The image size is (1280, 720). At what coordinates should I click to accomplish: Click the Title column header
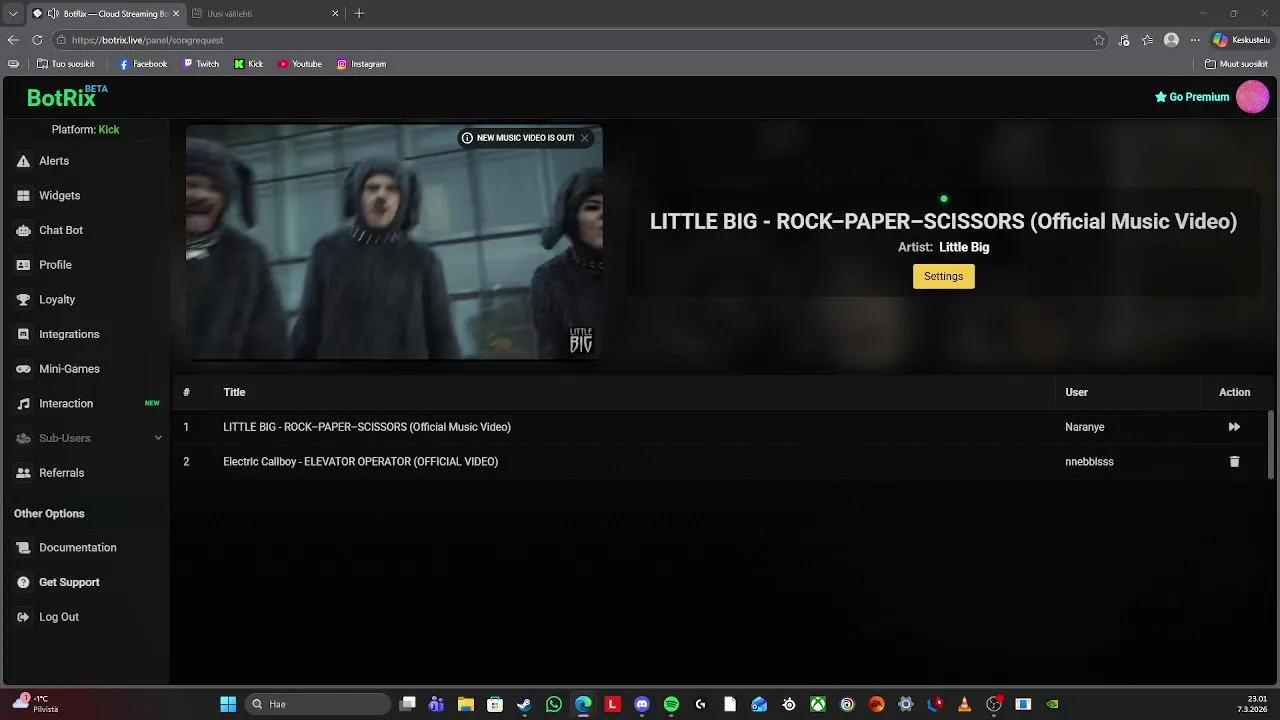[234, 392]
